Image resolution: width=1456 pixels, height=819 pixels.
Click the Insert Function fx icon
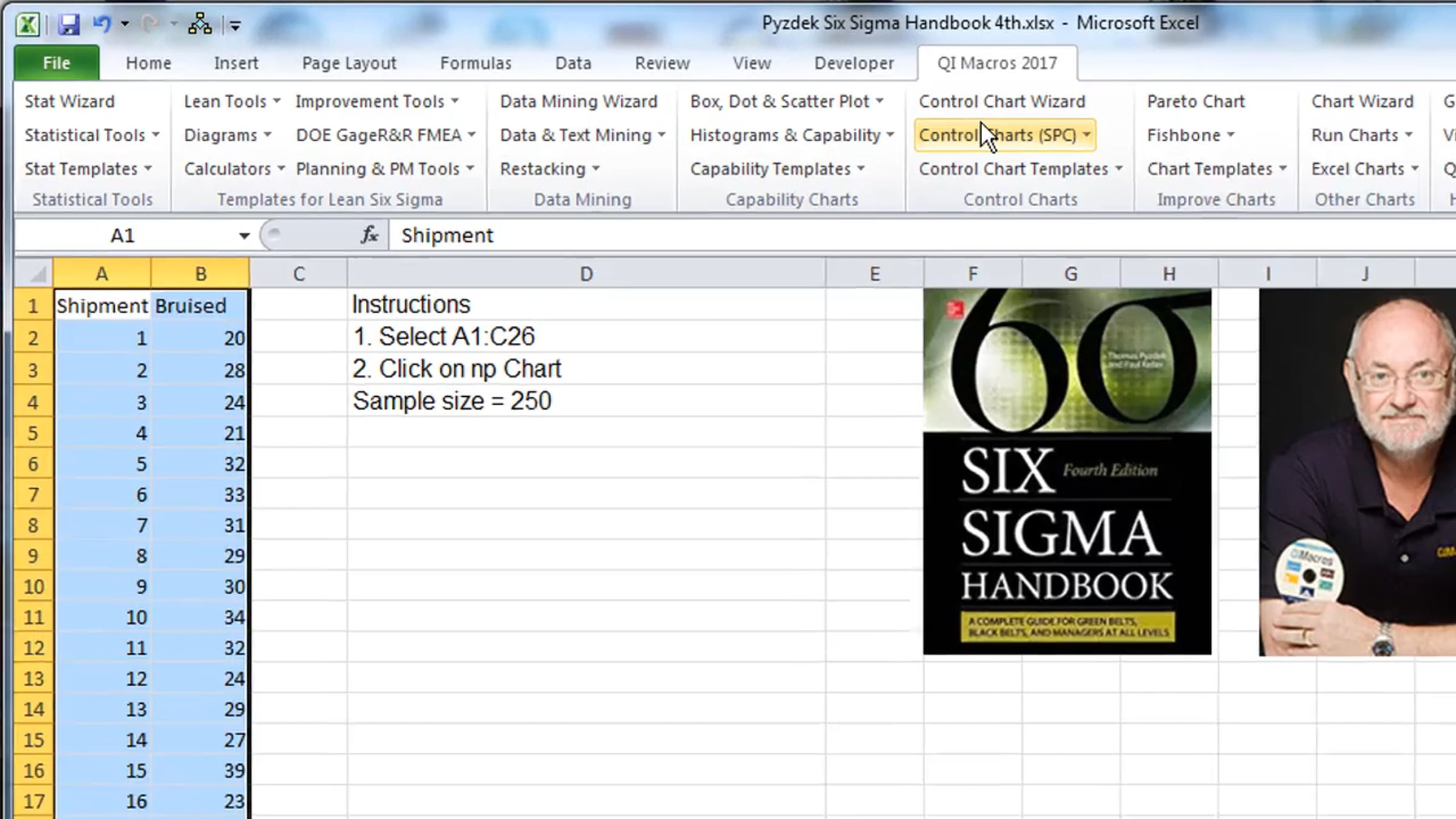369,235
